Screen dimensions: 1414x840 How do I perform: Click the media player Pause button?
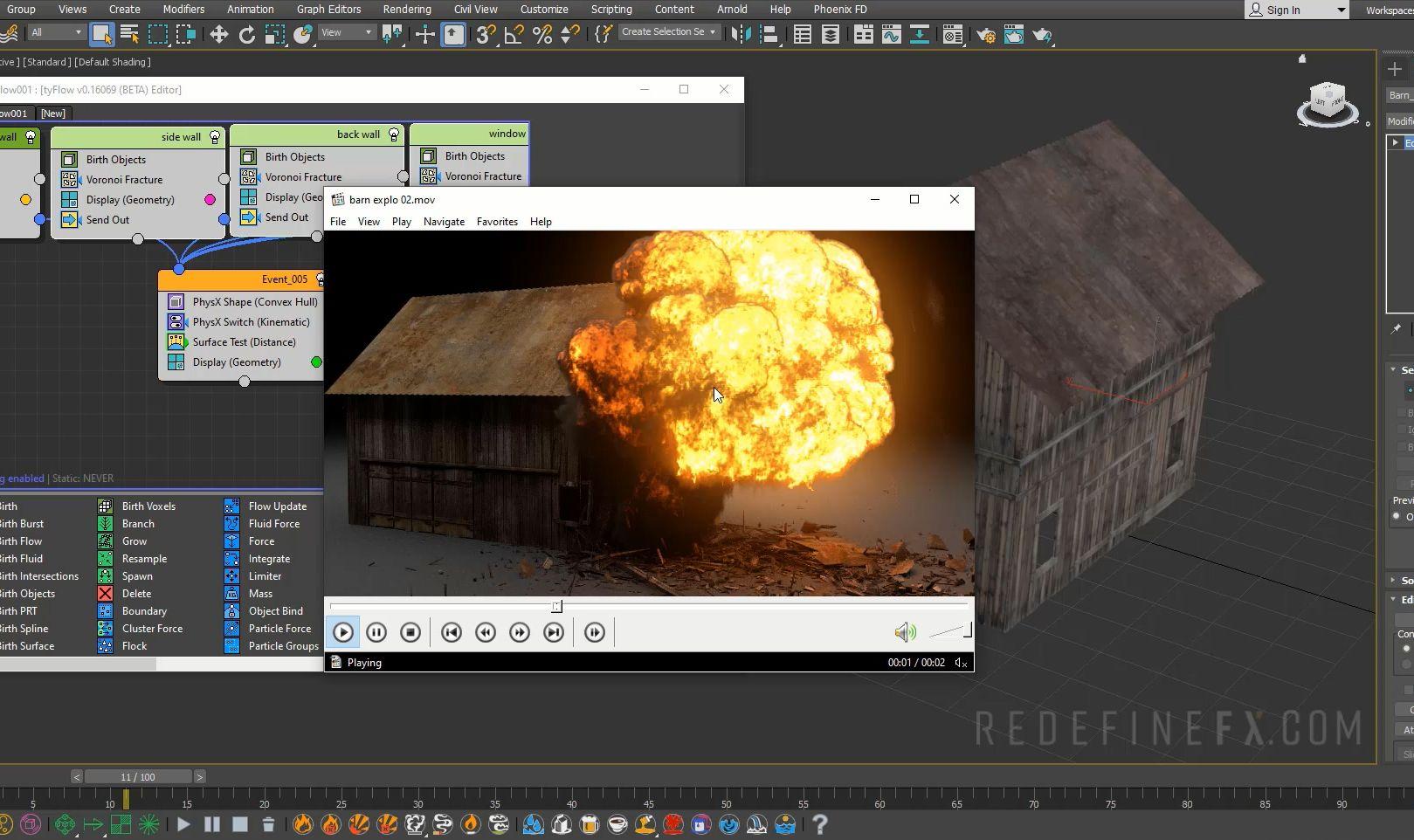tap(376, 632)
